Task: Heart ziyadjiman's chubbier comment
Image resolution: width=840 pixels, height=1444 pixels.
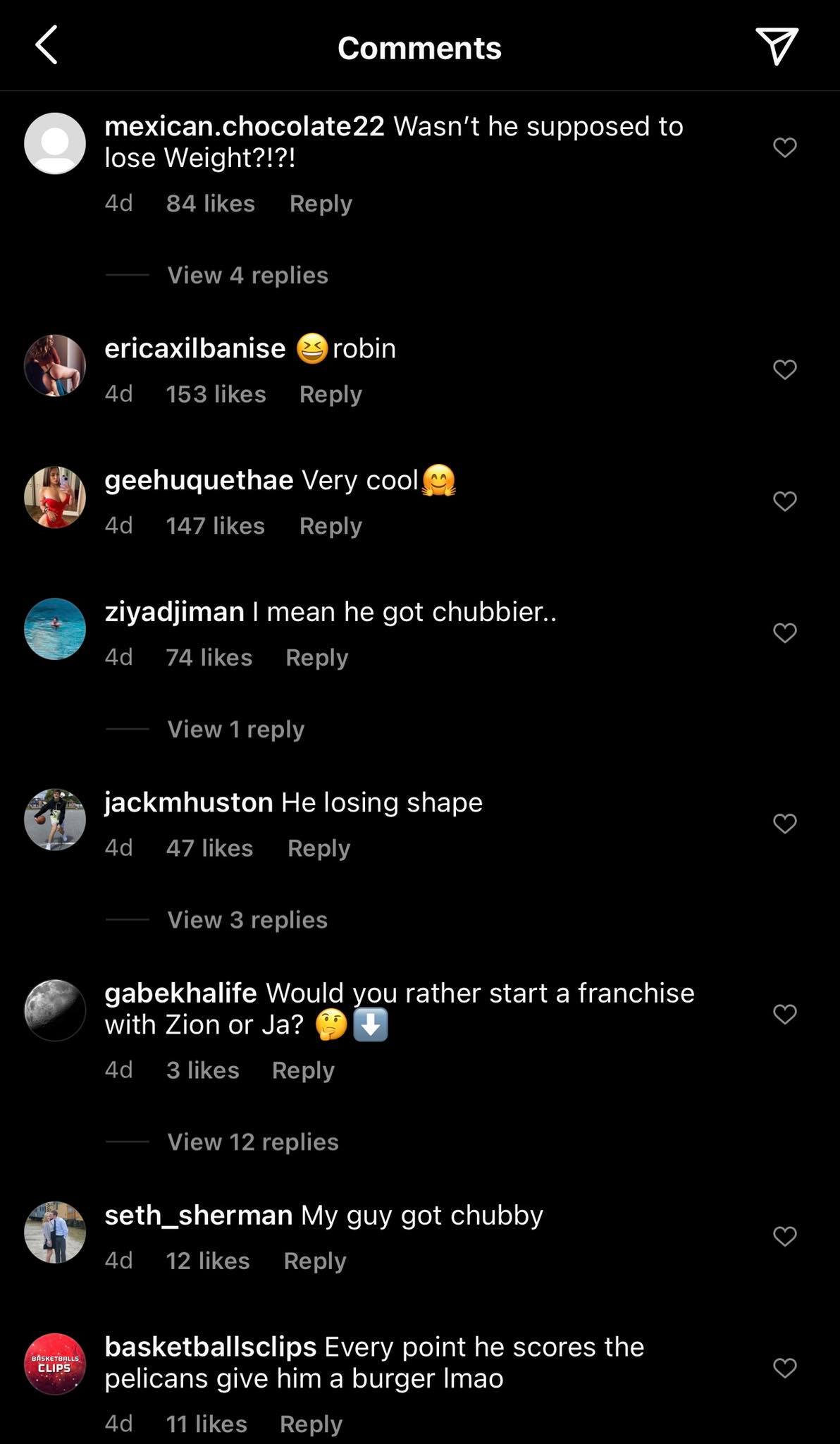Action: pyautogui.click(x=784, y=633)
